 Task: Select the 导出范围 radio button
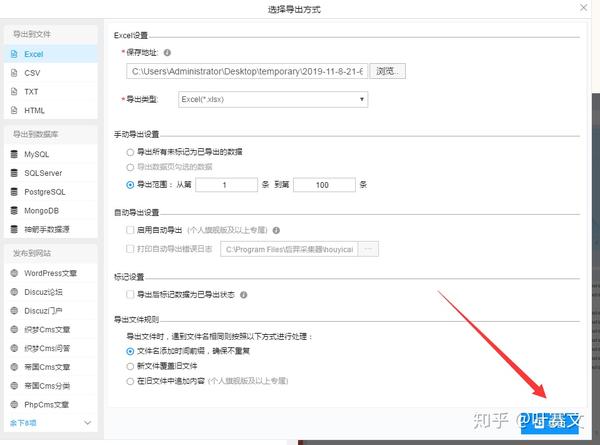pyautogui.click(x=130, y=185)
